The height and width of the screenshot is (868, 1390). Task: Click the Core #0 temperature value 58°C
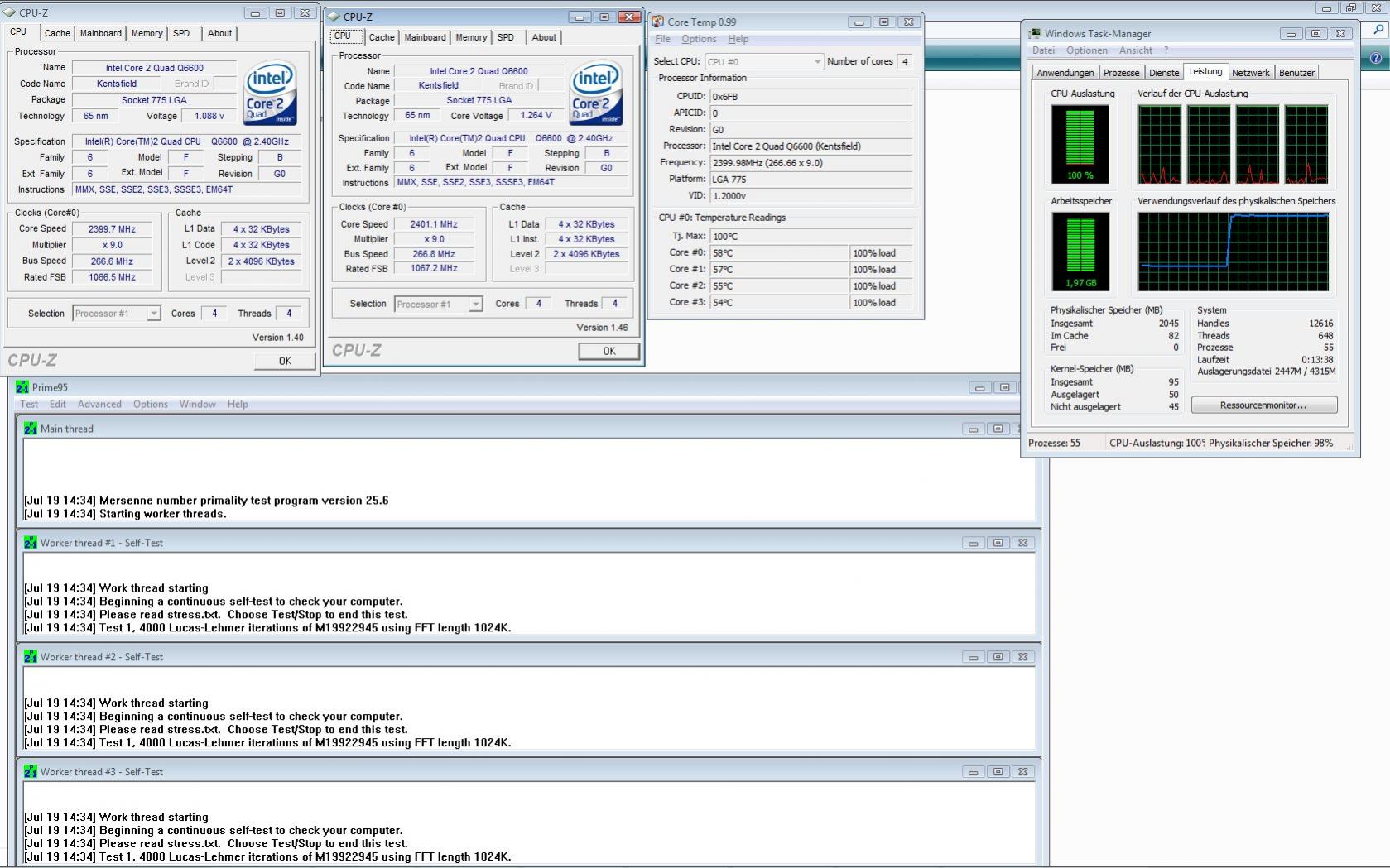[779, 253]
